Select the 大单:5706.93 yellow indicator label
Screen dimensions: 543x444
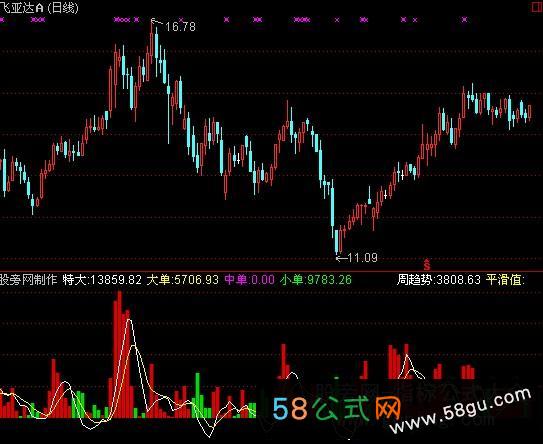[x=183, y=279]
